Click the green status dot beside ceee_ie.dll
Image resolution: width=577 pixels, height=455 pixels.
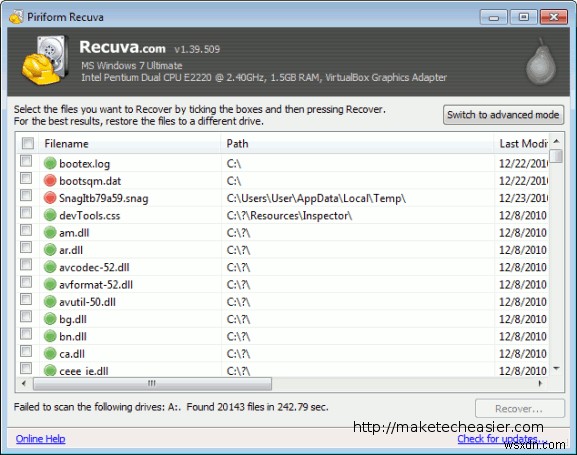(50, 370)
